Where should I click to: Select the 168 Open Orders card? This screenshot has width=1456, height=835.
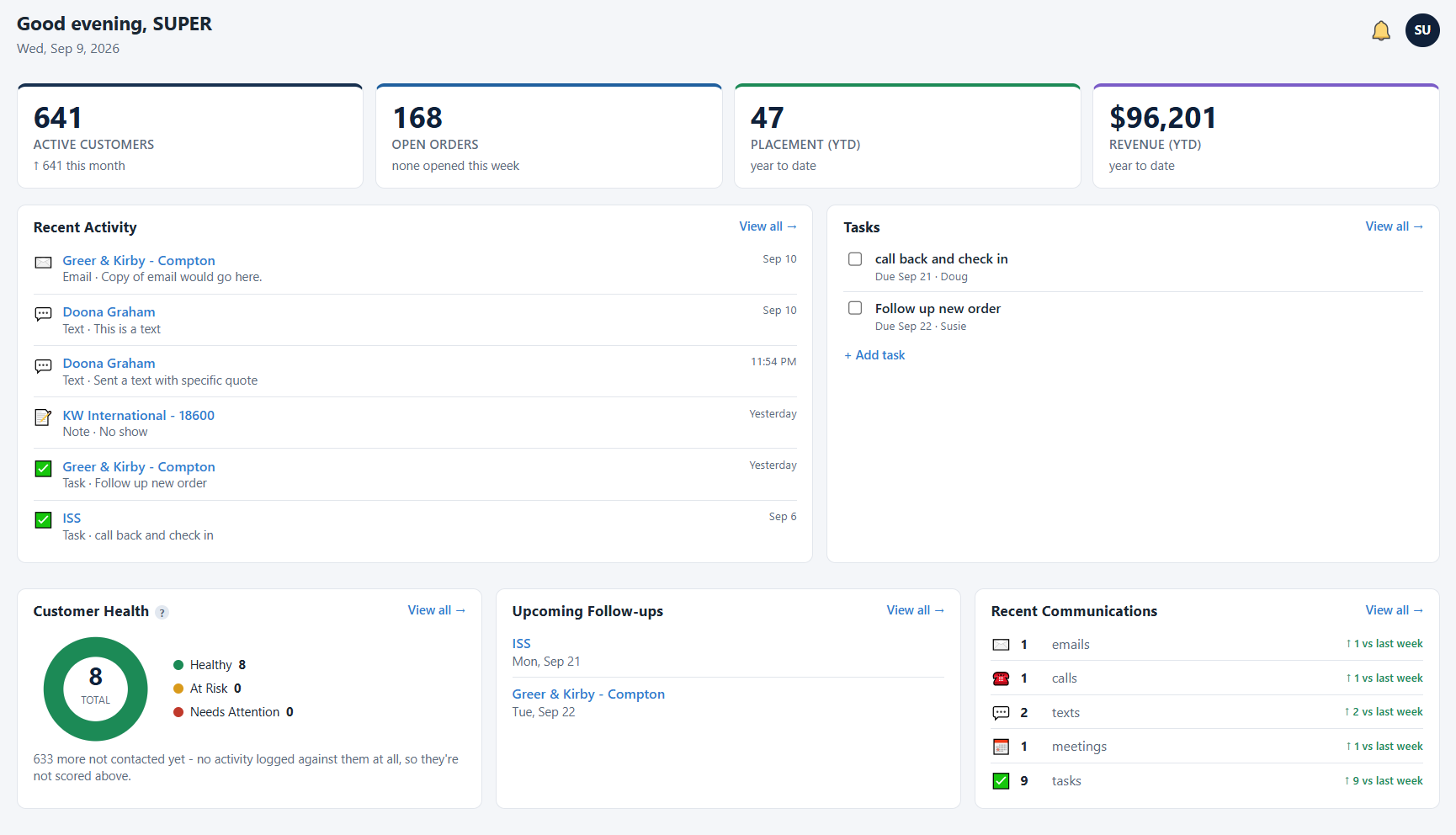click(x=549, y=136)
